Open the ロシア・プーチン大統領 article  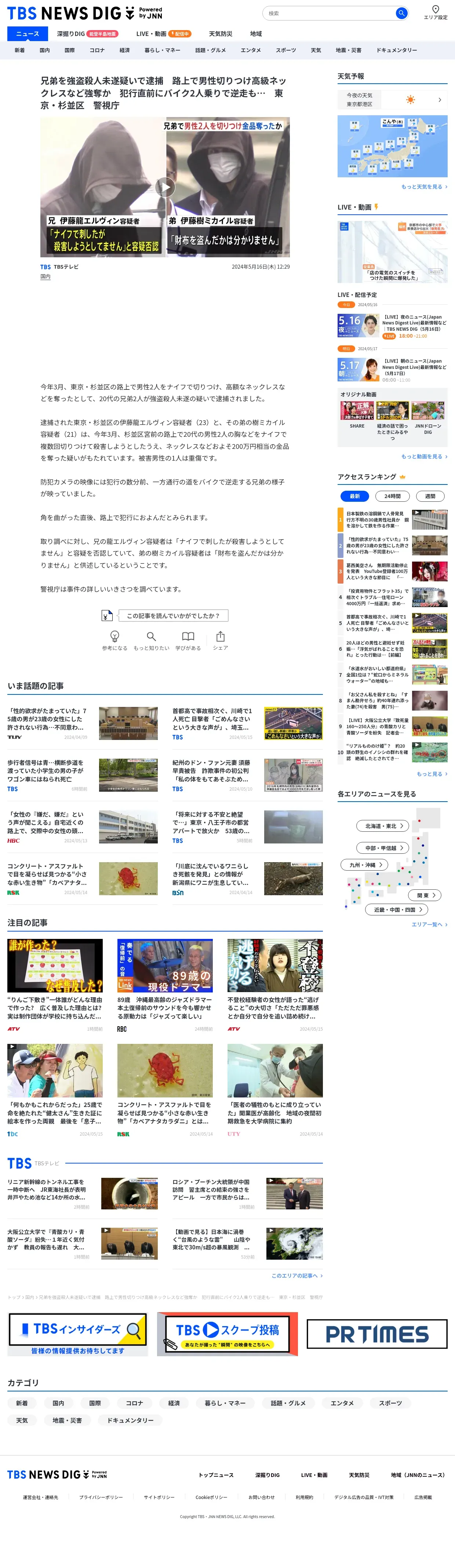point(247,1193)
